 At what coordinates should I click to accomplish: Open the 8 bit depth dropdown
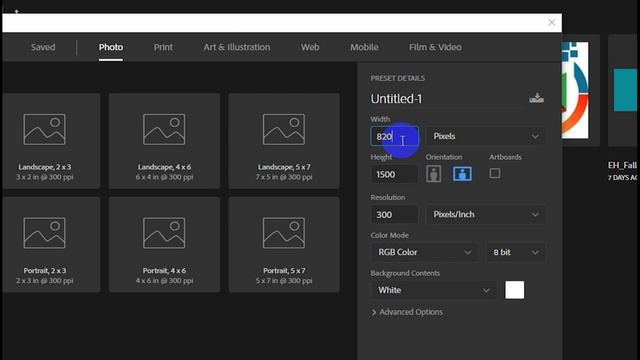pos(516,252)
